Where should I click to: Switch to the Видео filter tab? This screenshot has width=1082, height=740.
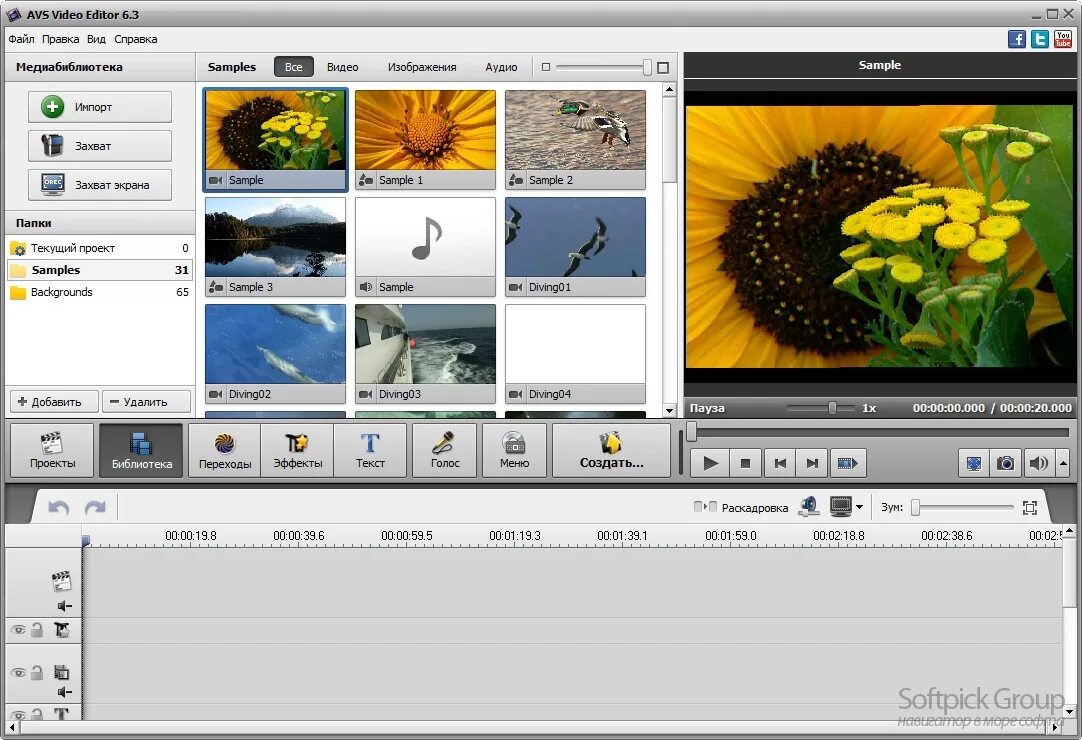(x=342, y=67)
